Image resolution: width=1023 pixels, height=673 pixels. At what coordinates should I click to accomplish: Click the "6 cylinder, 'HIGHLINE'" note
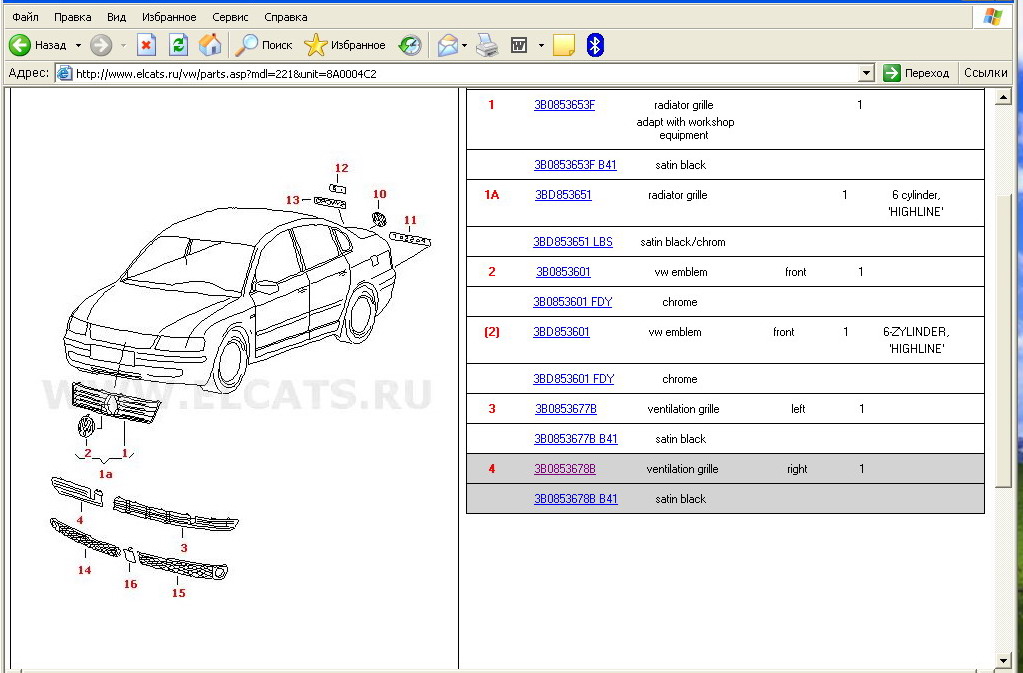(x=916, y=203)
